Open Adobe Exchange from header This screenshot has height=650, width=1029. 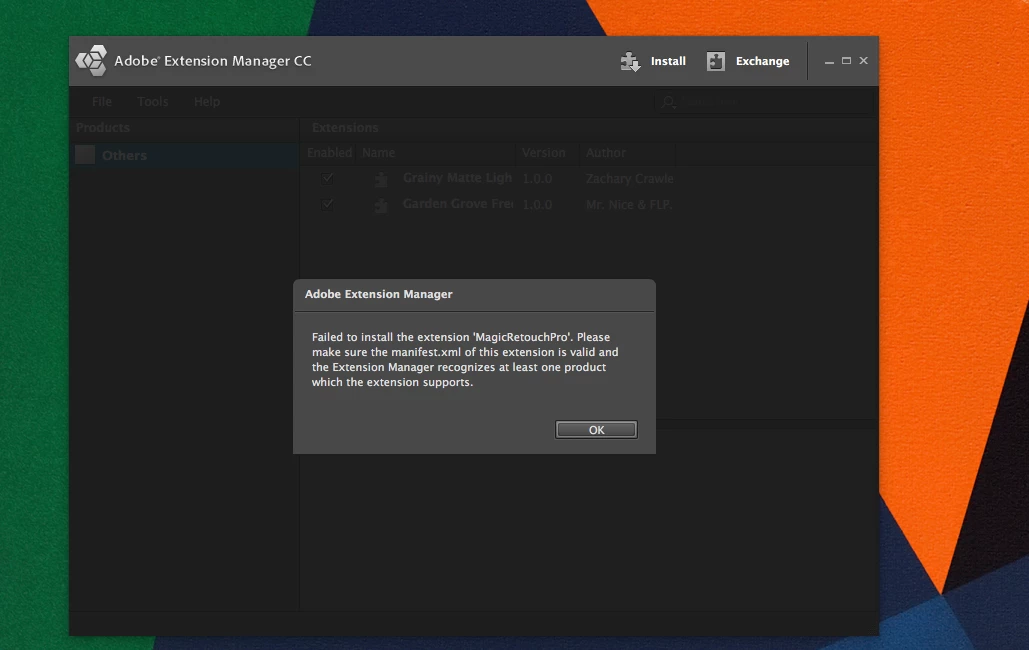(x=748, y=61)
